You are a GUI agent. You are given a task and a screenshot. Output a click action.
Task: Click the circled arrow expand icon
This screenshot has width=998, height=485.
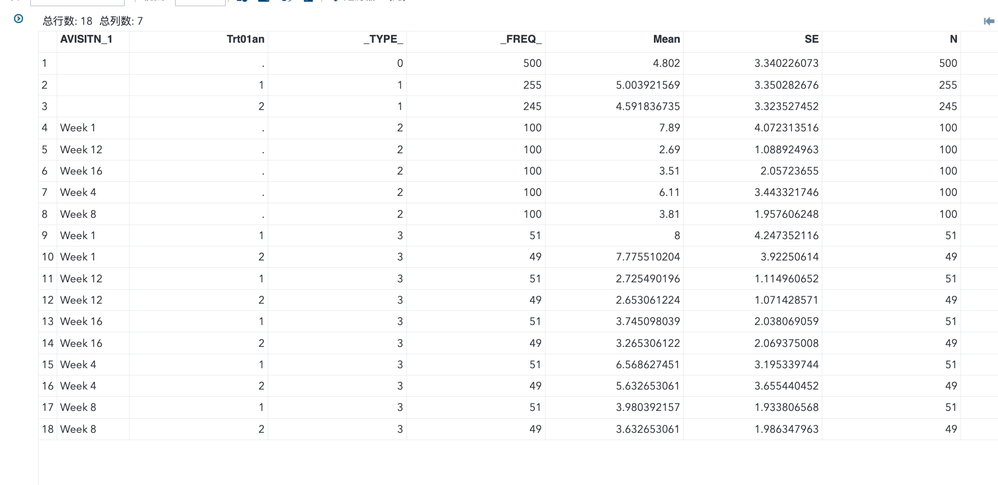(x=18, y=19)
